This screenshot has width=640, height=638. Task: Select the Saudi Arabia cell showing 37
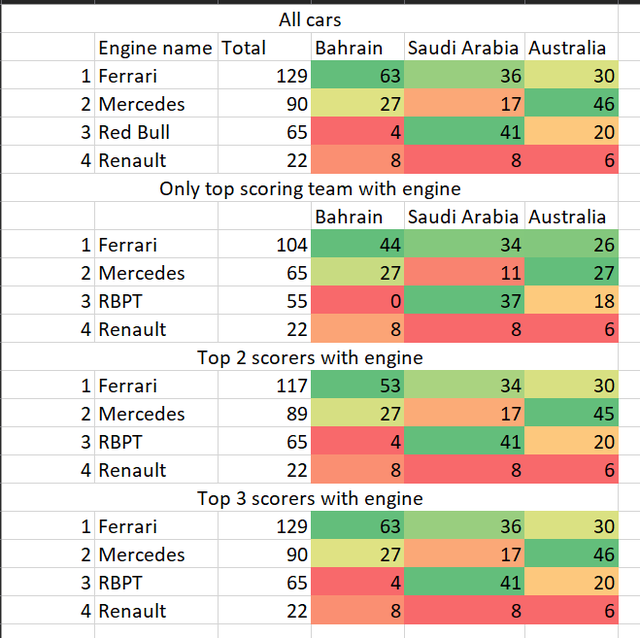(464, 301)
